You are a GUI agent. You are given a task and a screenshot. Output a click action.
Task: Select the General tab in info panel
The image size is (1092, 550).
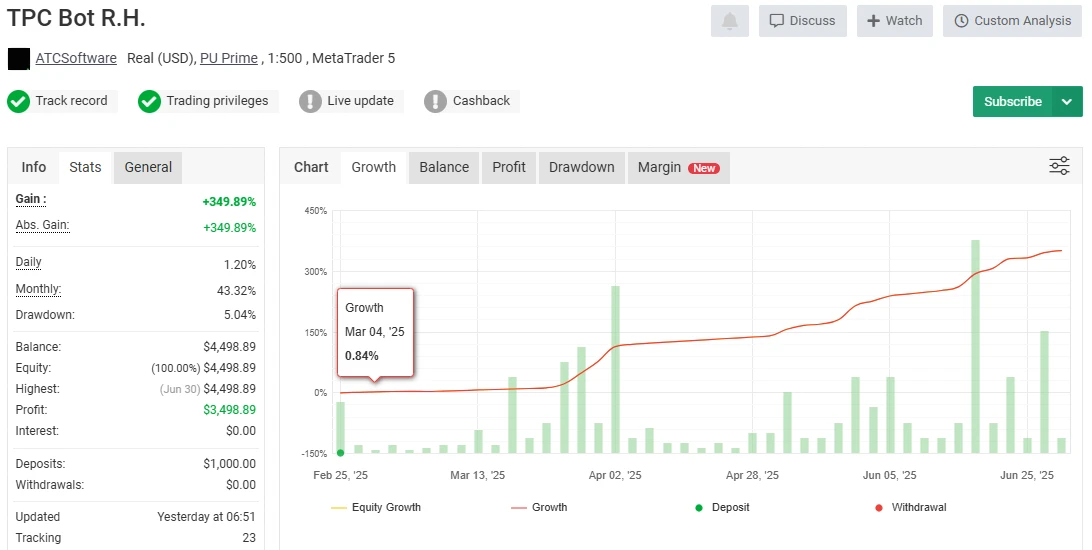click(x=148, y=167)
